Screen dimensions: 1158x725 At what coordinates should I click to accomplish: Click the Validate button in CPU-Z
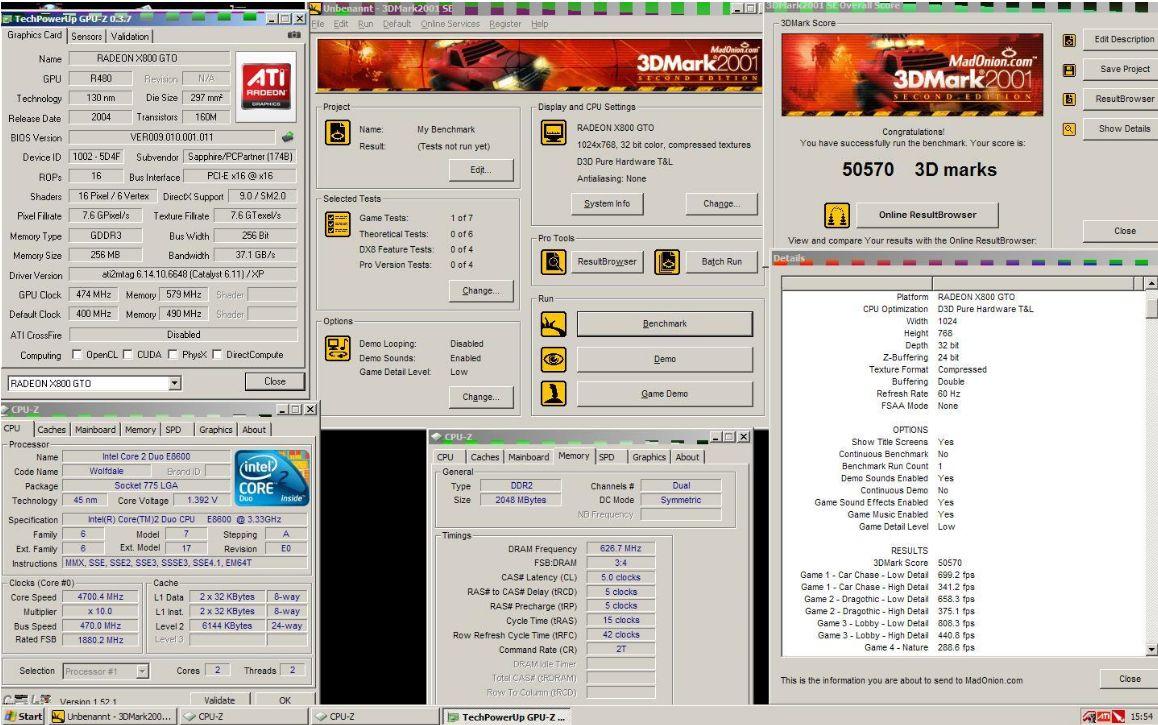(x=219, y=700)
